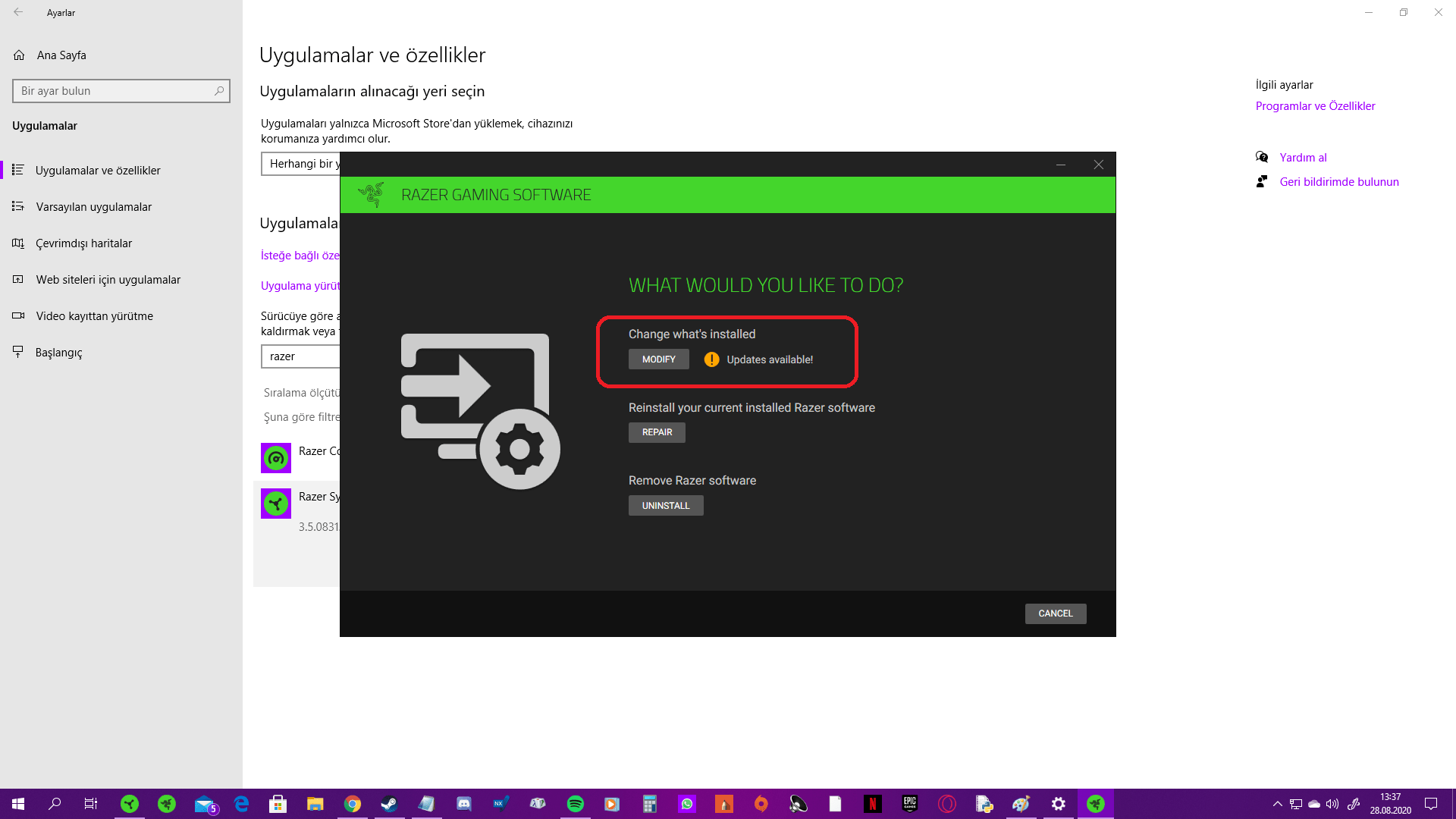Open Epic Games Launcher in taskbar
The width and height of the screenshot is (1456, 819).
point(910,804)
